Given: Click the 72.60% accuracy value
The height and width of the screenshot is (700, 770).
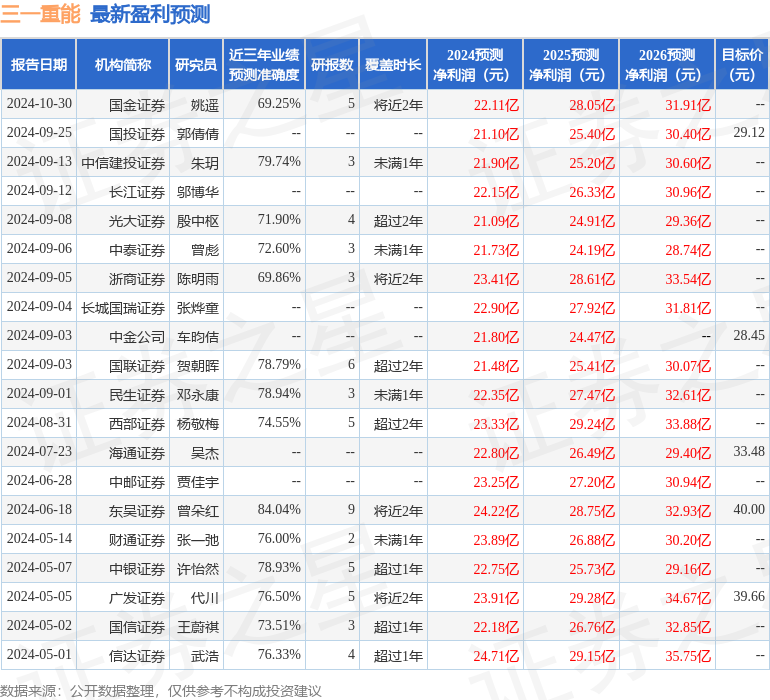Looking at the screenshot, I should click(279, 249).
